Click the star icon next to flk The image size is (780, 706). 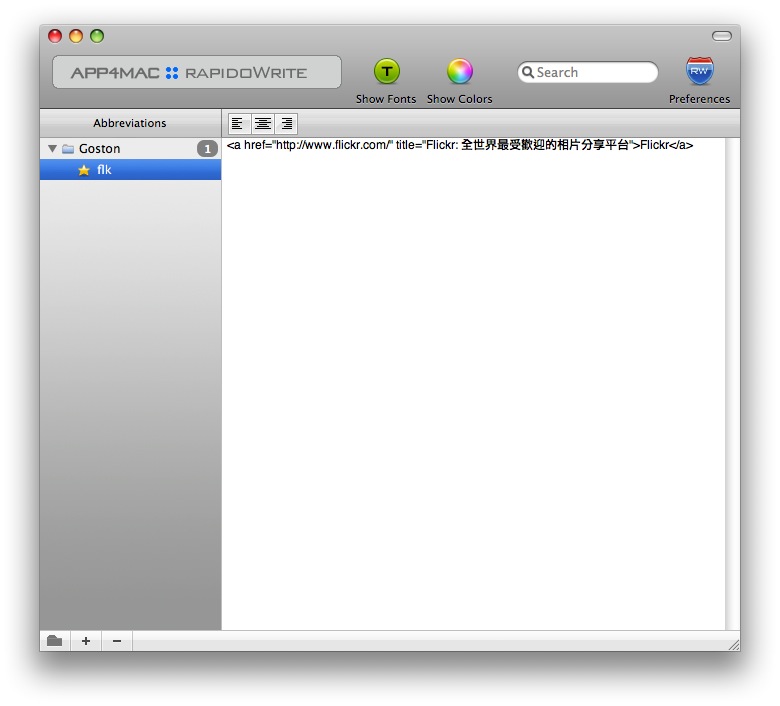pyautogui.click(x=84, y=170)
